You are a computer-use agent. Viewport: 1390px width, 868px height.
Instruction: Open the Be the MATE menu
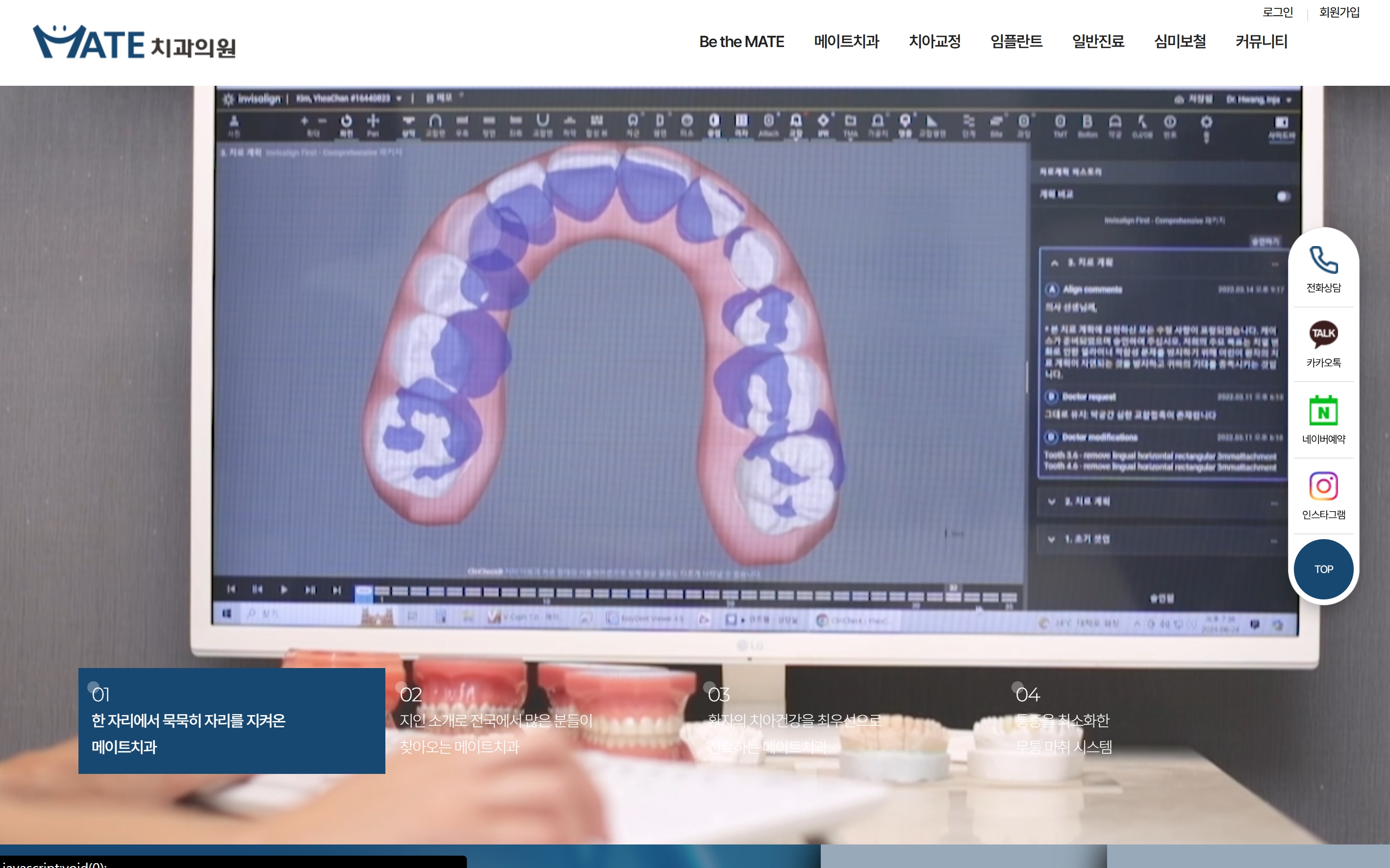741,42
